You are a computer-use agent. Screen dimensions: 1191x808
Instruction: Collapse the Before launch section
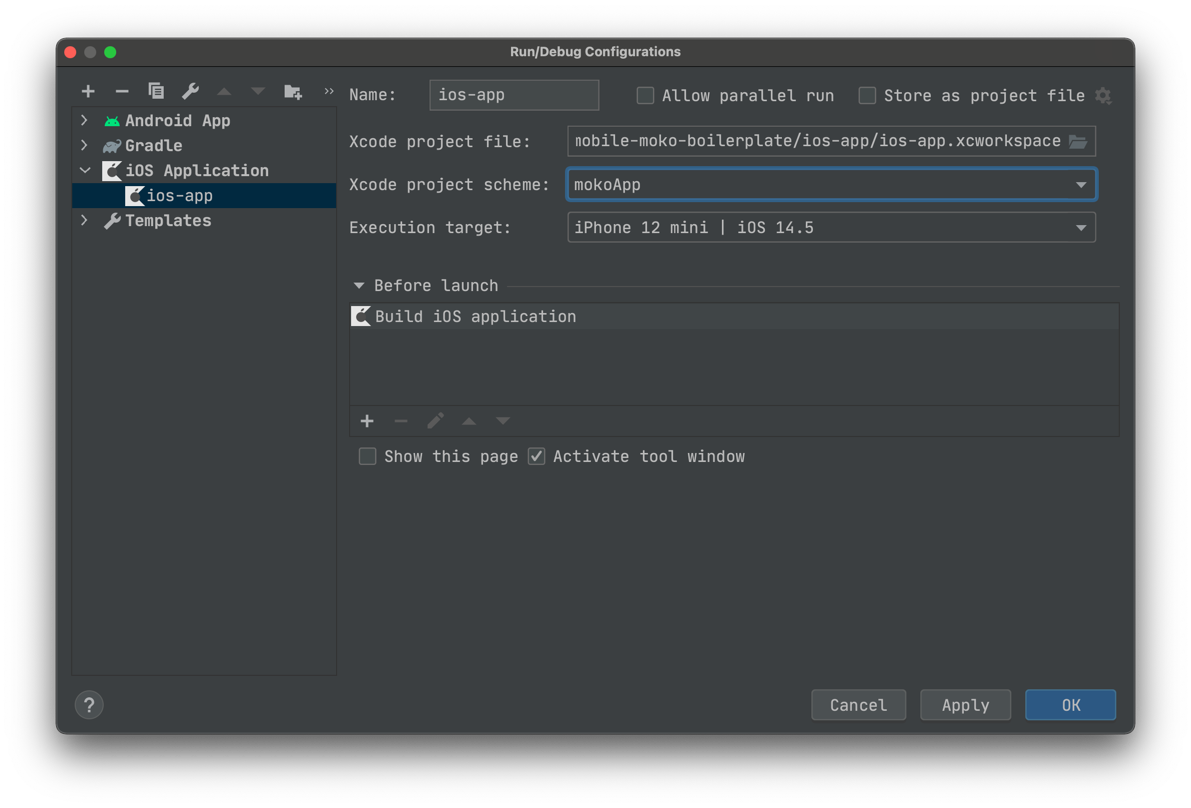(x=359, y=286)
